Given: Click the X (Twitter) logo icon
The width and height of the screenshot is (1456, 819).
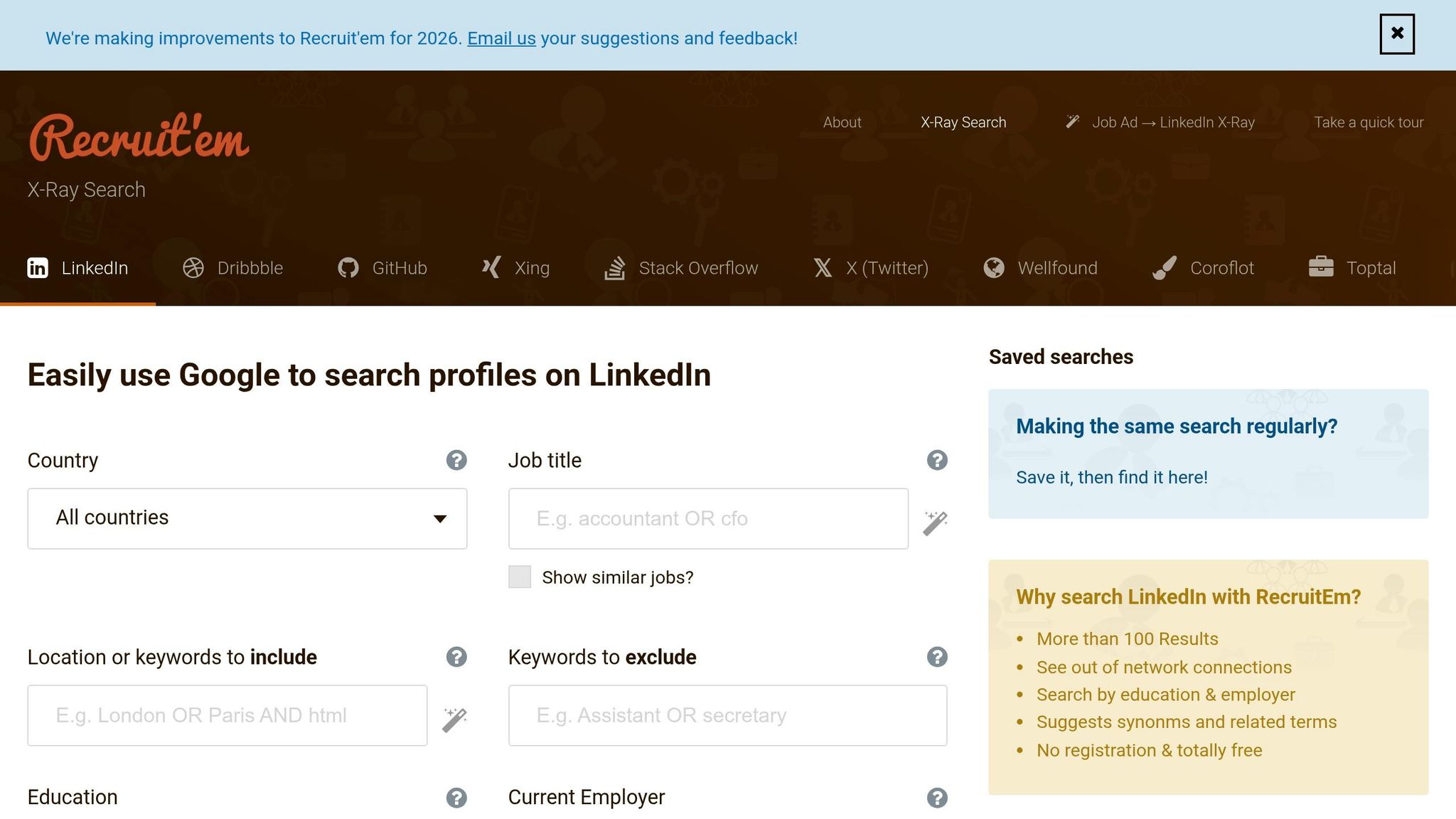Looking at the screenshot, I should (x=823, y=268).
